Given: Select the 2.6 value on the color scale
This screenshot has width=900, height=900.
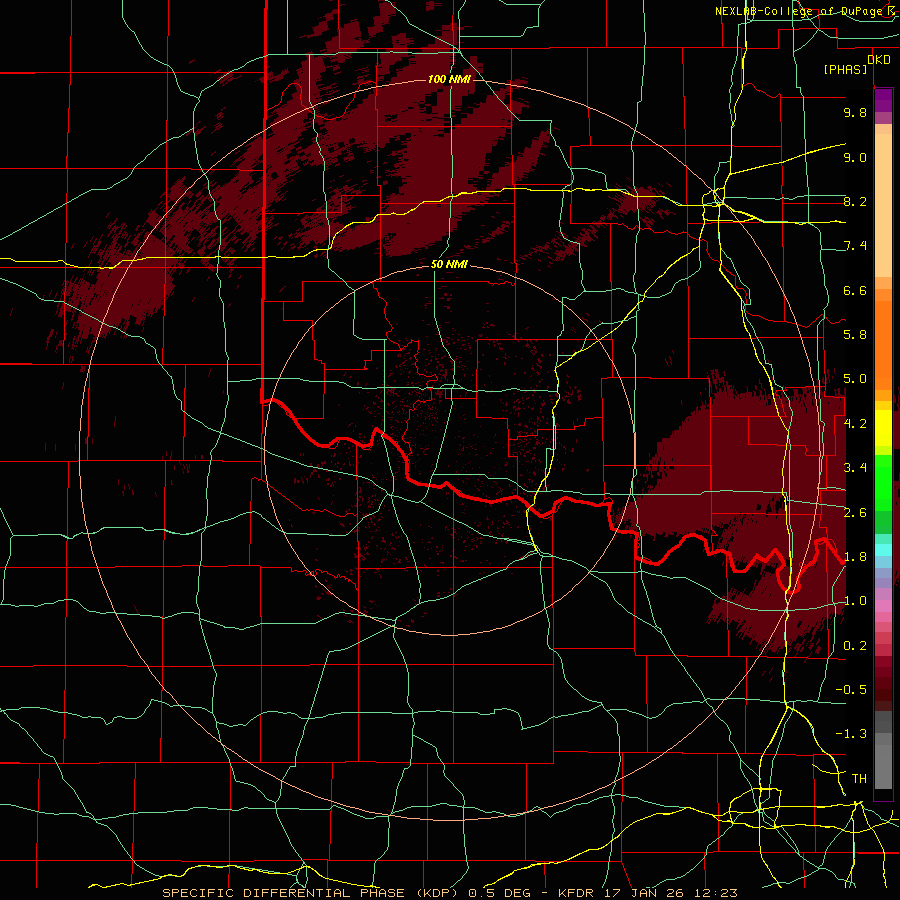Looking at the screenshot, I should pos(855,512).
